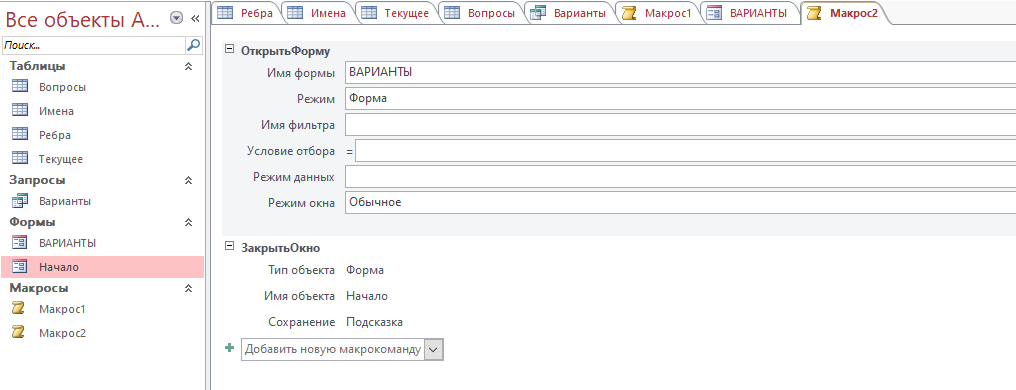Image resolution: width=1016 pixels, height=390 pixels.
Task: Click the Текущее table icon in sidebar
Action: pos(20,158)
